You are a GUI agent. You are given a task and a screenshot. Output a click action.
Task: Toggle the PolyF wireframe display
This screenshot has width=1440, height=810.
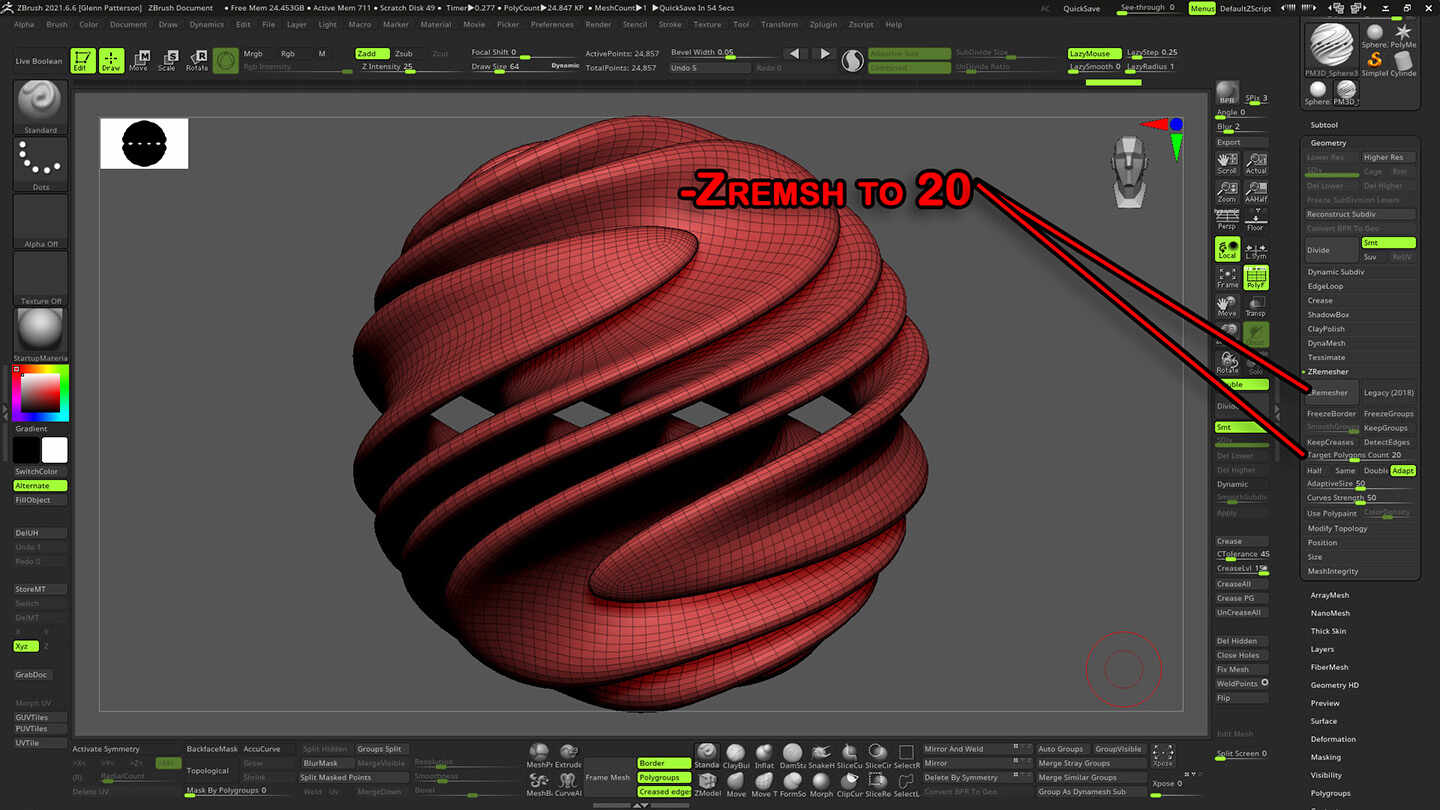[1255, 277]
